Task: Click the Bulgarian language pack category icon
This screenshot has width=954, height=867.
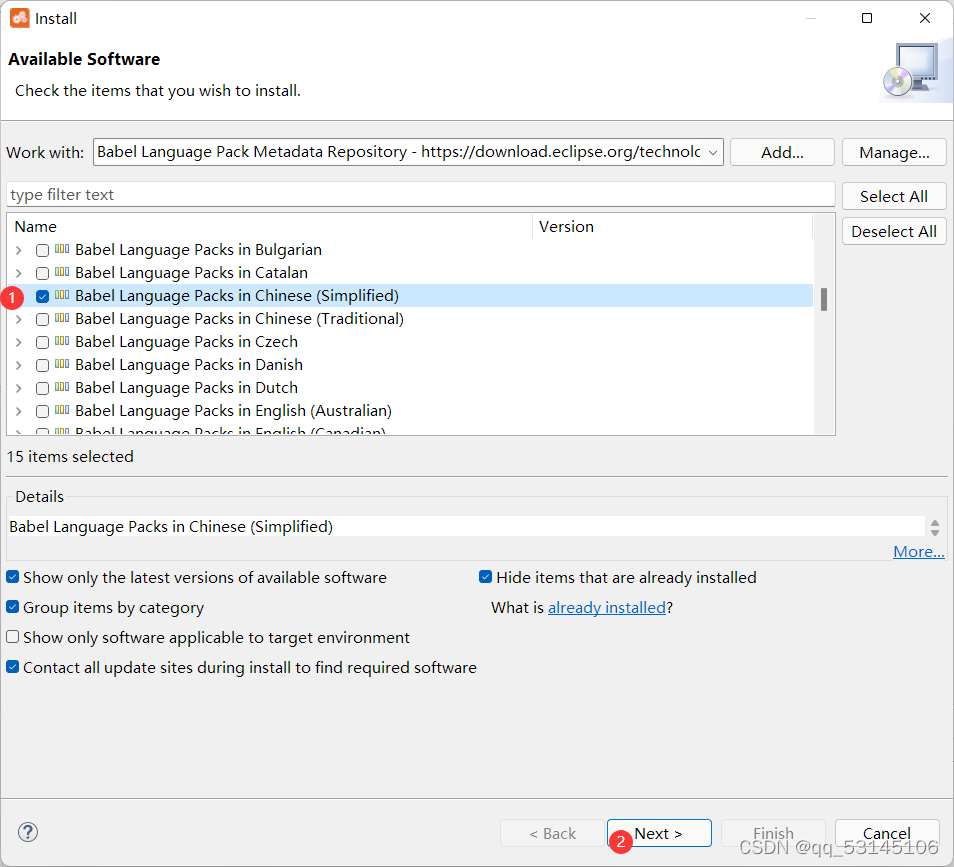Action: coord(62,249)
